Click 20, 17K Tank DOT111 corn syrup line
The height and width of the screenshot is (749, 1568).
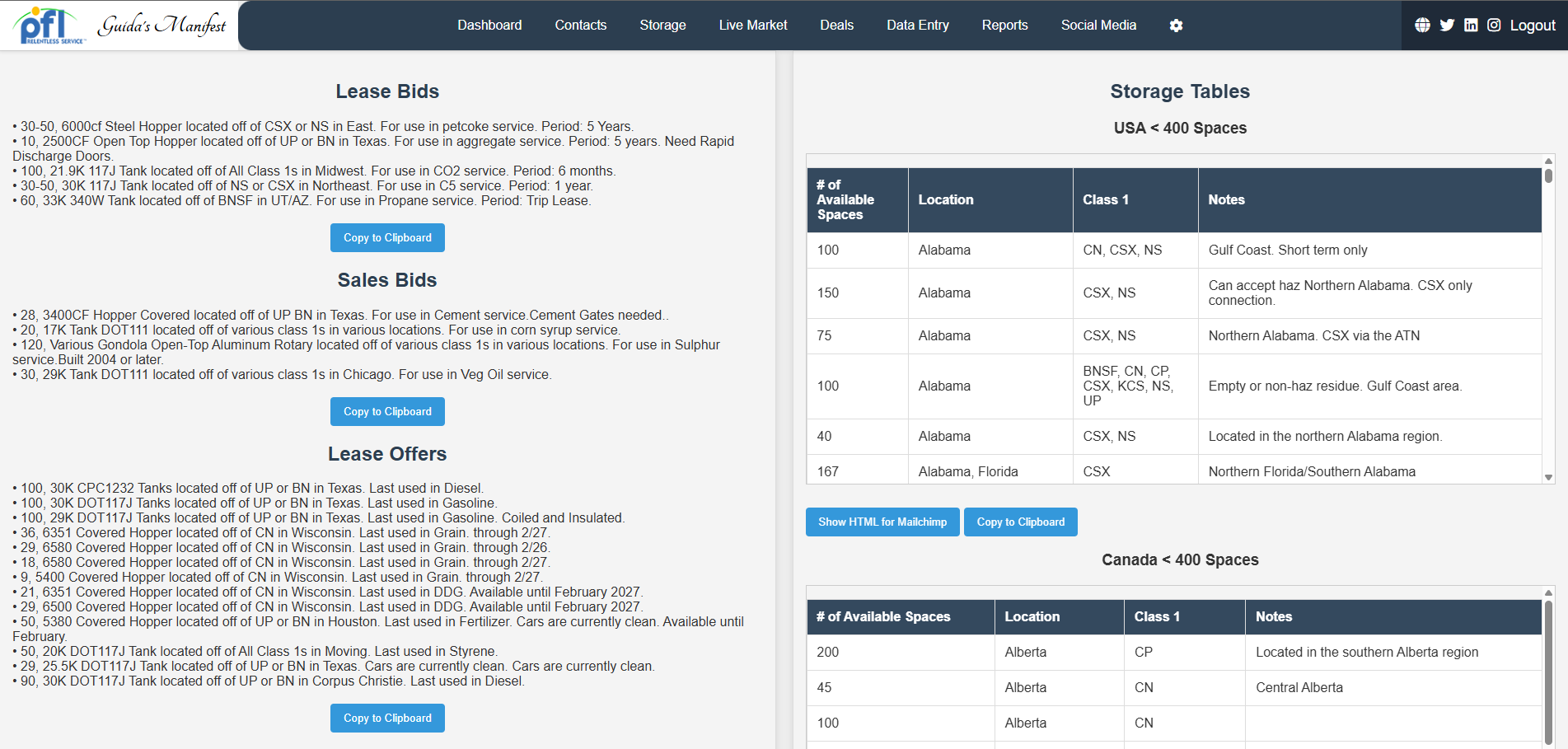(316, 330)
